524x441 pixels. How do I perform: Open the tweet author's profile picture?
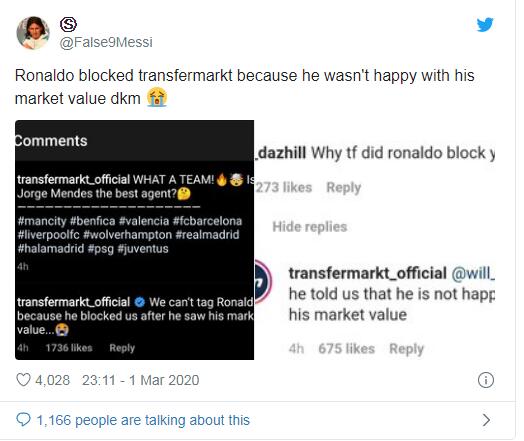[33, 33]
